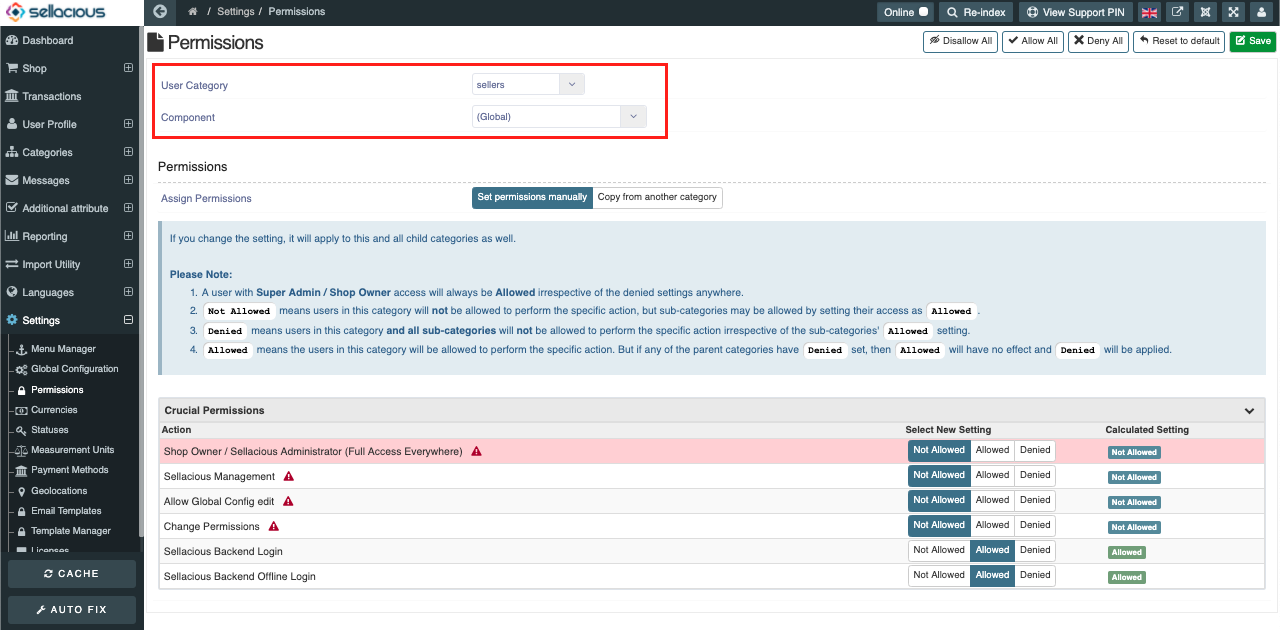Screen dimensions: 1280x630
Task: Select Set permissions manually option
Action: pyautogui.click(x=532, y=197)
